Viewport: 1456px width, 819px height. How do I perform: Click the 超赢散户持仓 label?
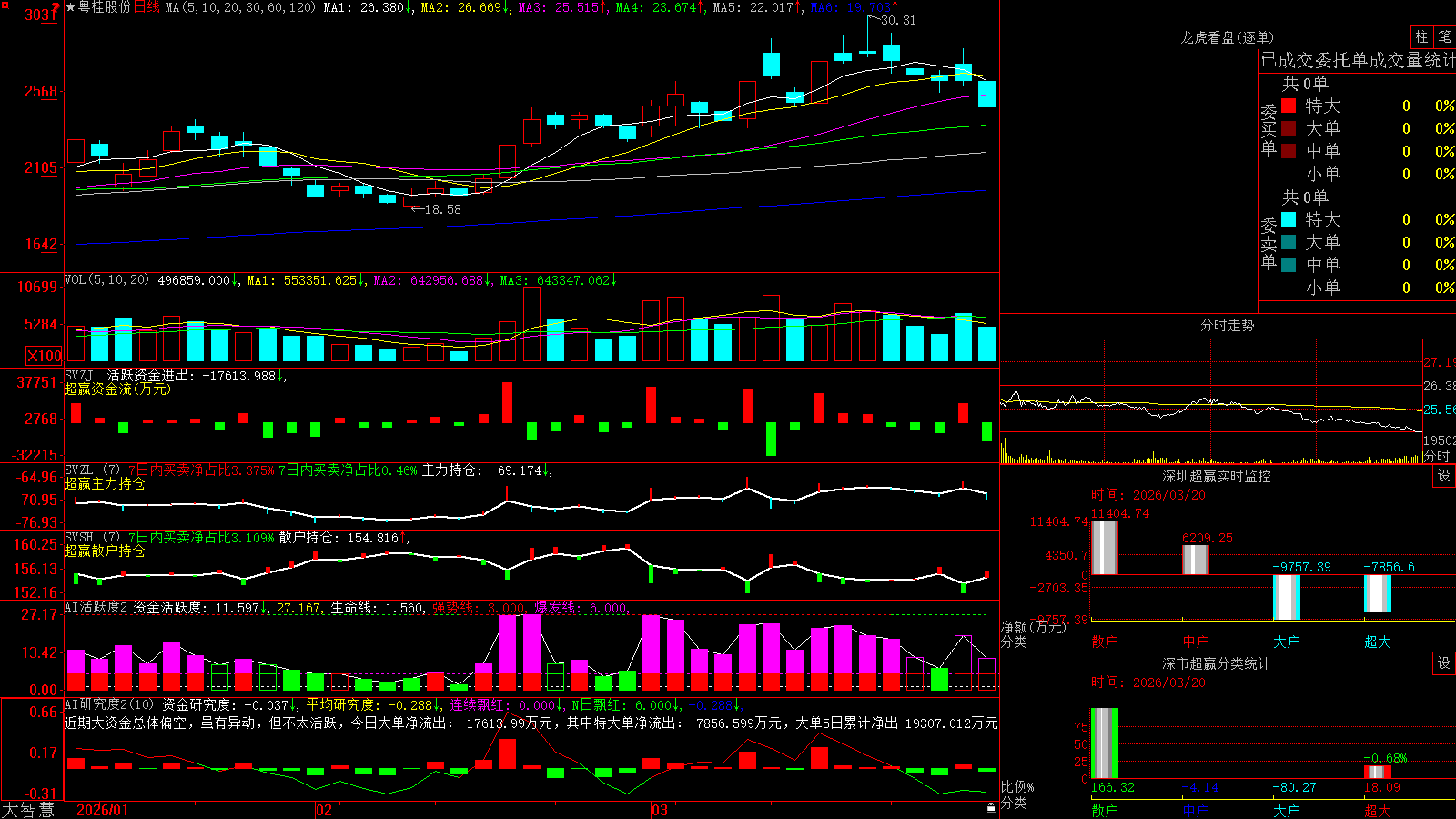(x=105, y=551)
